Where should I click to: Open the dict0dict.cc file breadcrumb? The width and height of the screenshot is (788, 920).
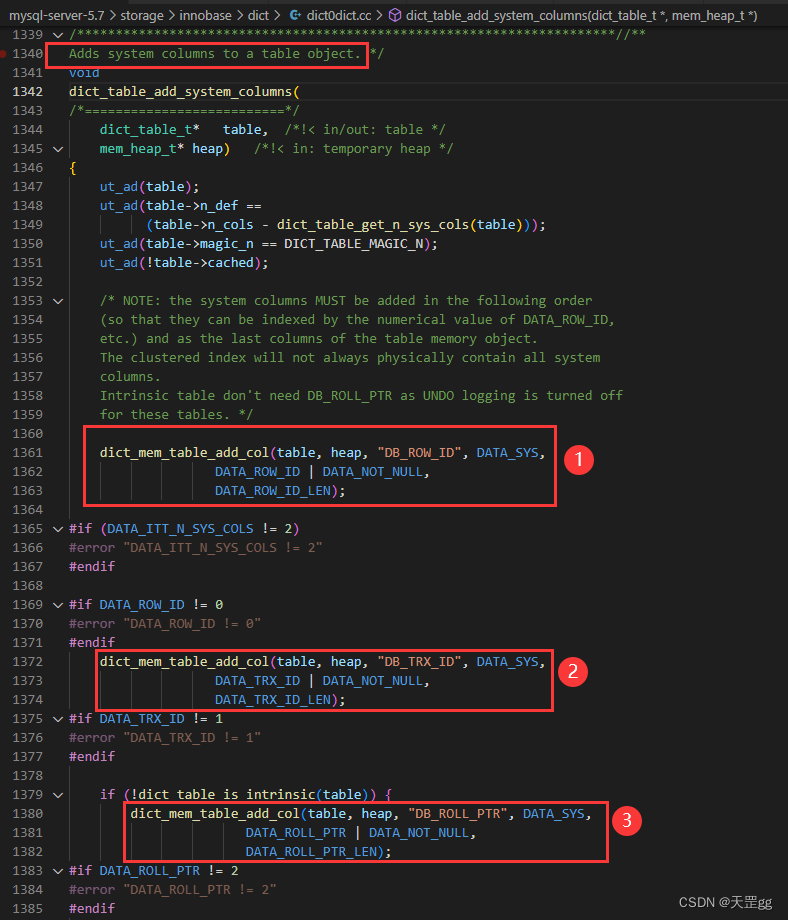pos(339,15)
